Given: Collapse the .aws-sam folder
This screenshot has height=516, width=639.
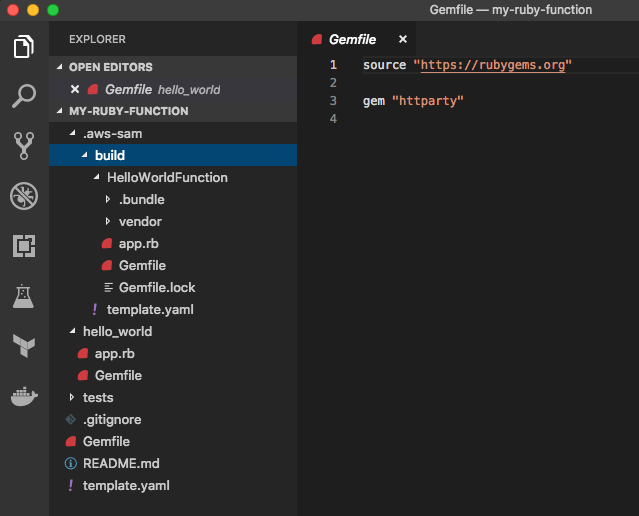Looking at the screenshot, I should click(x=73, y=133).
